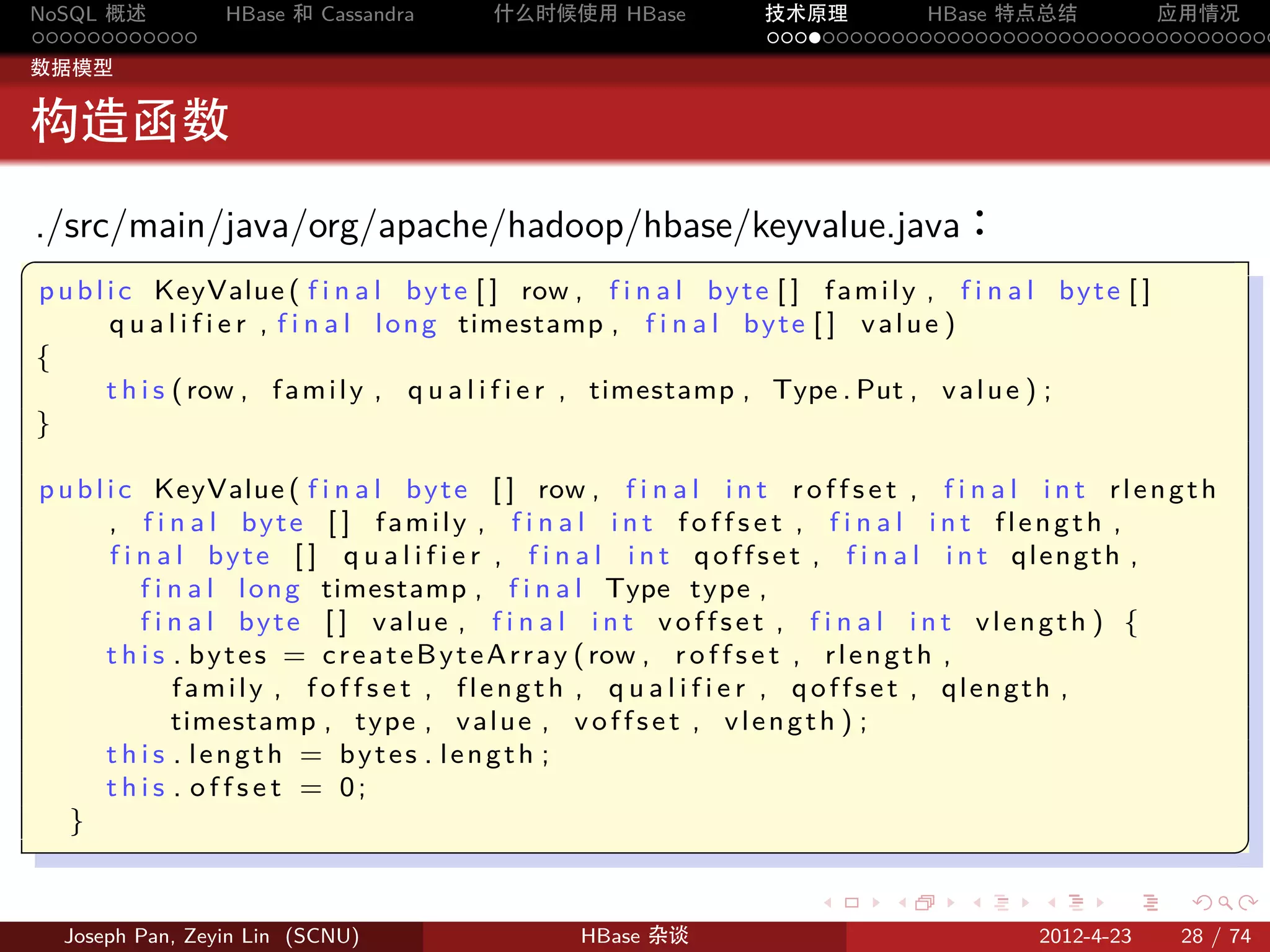Click the go-back counterclockwise arrow icon
The image size is (1270, 952).
[x=1202, y=903]
